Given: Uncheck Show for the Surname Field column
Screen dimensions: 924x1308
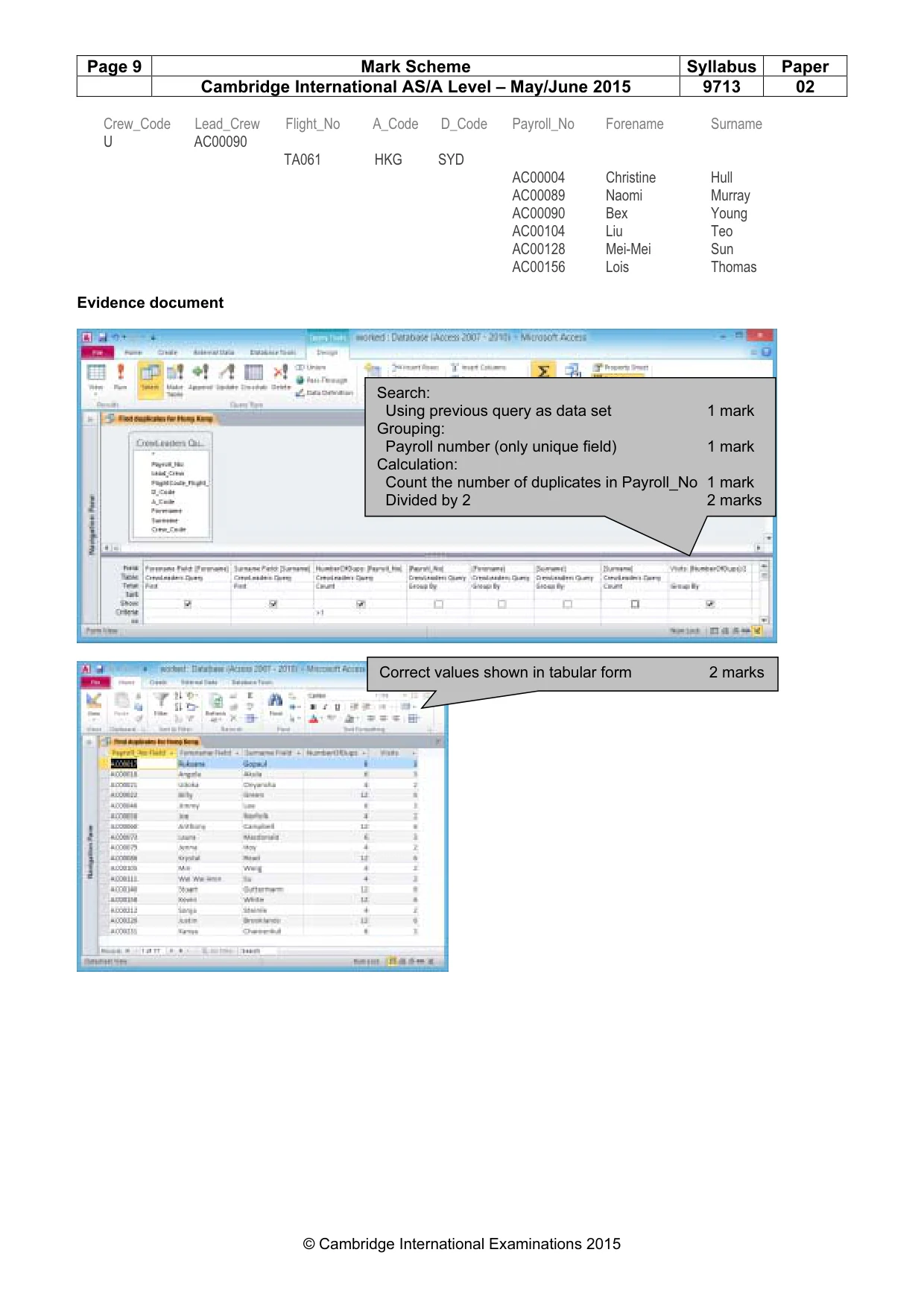Looking at the screenshot, I should [273, 604].
